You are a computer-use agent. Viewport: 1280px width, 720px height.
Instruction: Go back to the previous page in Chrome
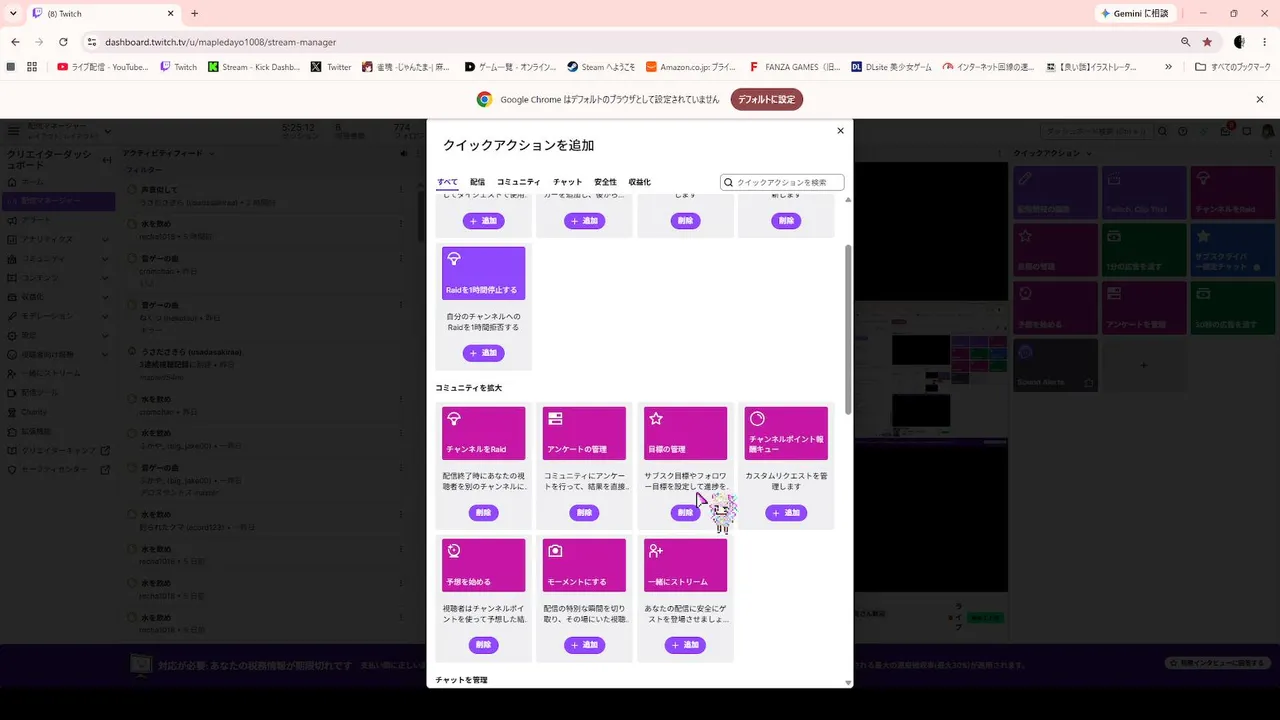coord(15,42)
